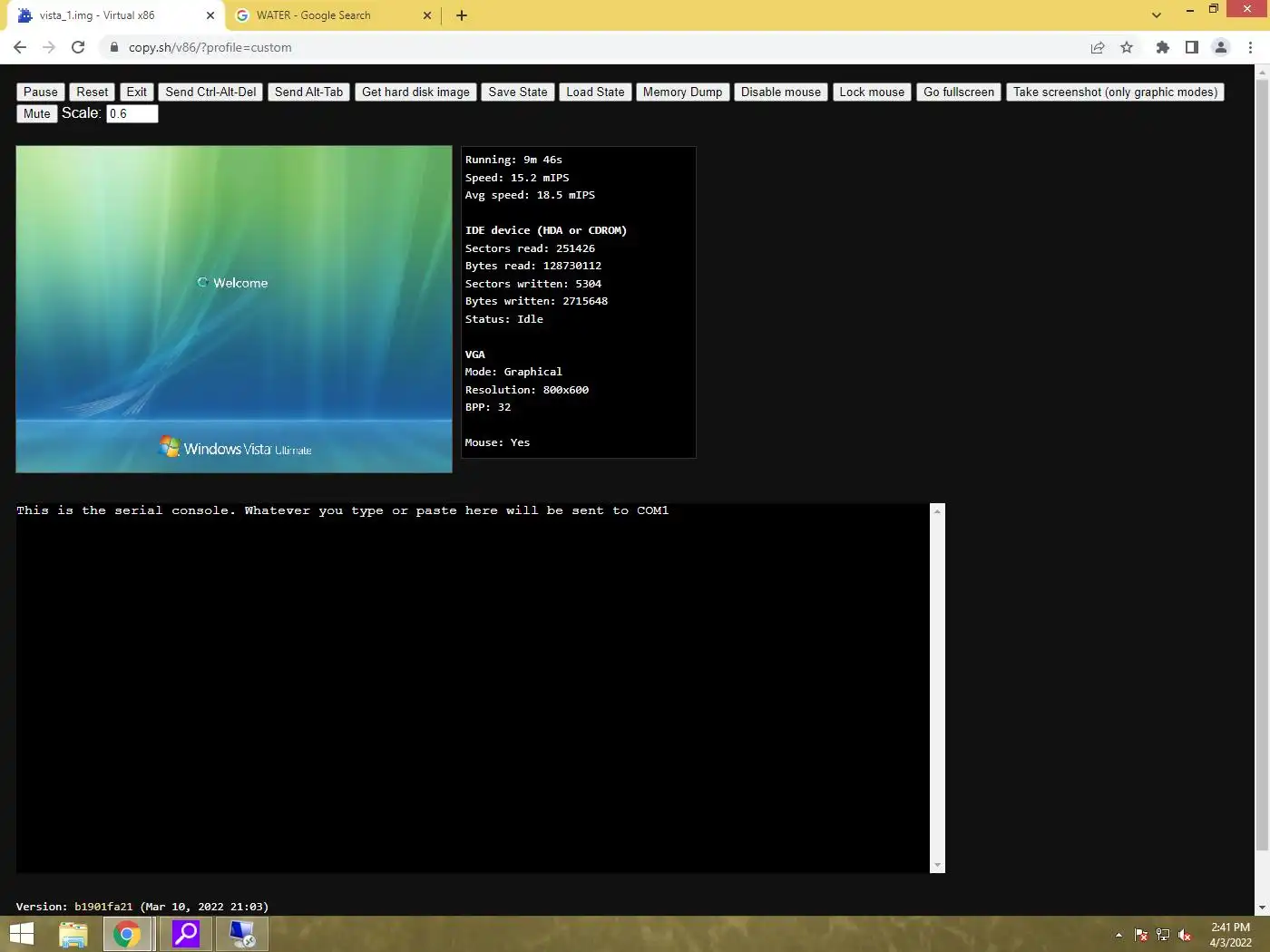Click Get hard disk image

coord(415,92)
